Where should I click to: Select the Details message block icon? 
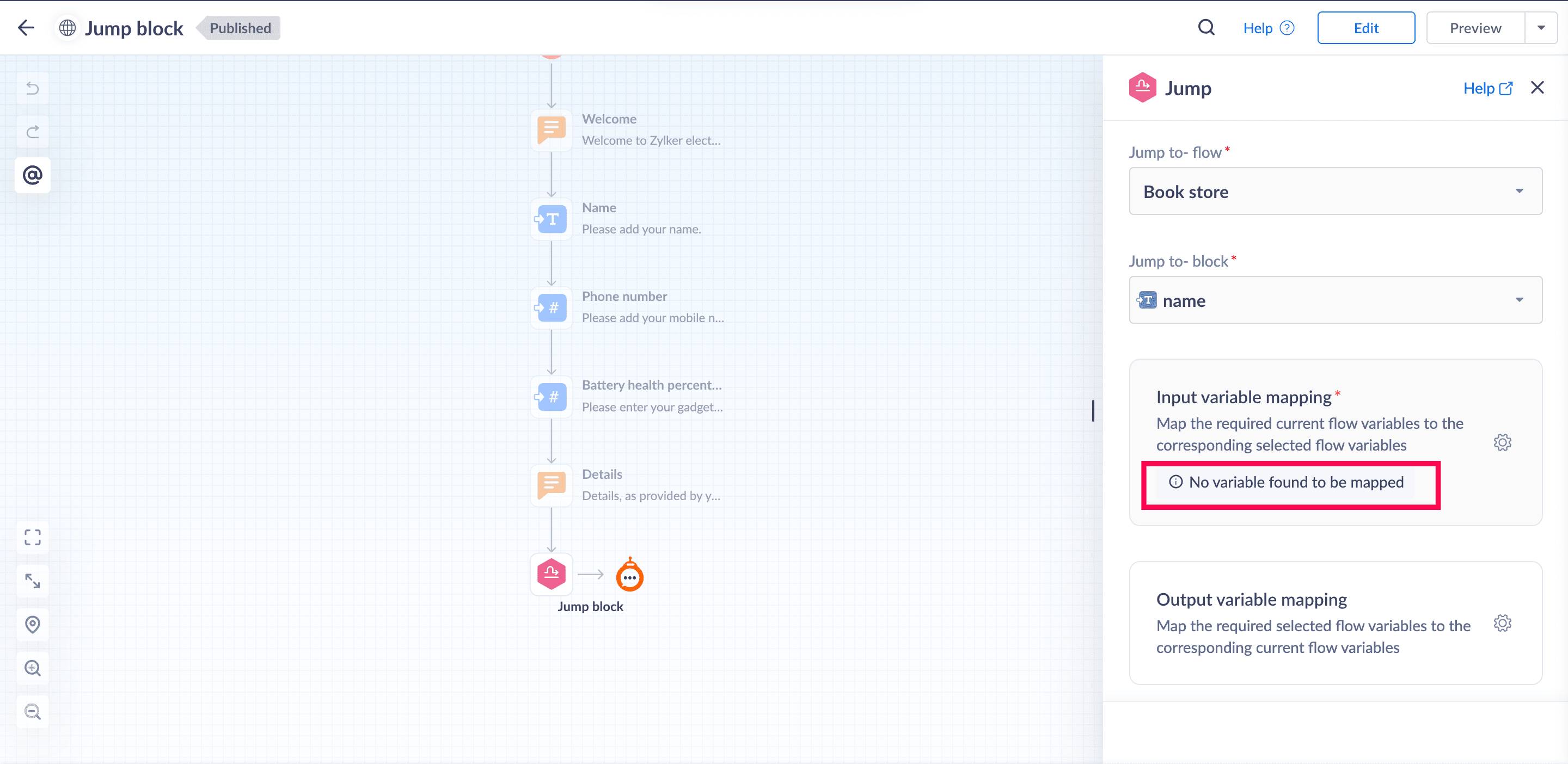coord(552,485)
